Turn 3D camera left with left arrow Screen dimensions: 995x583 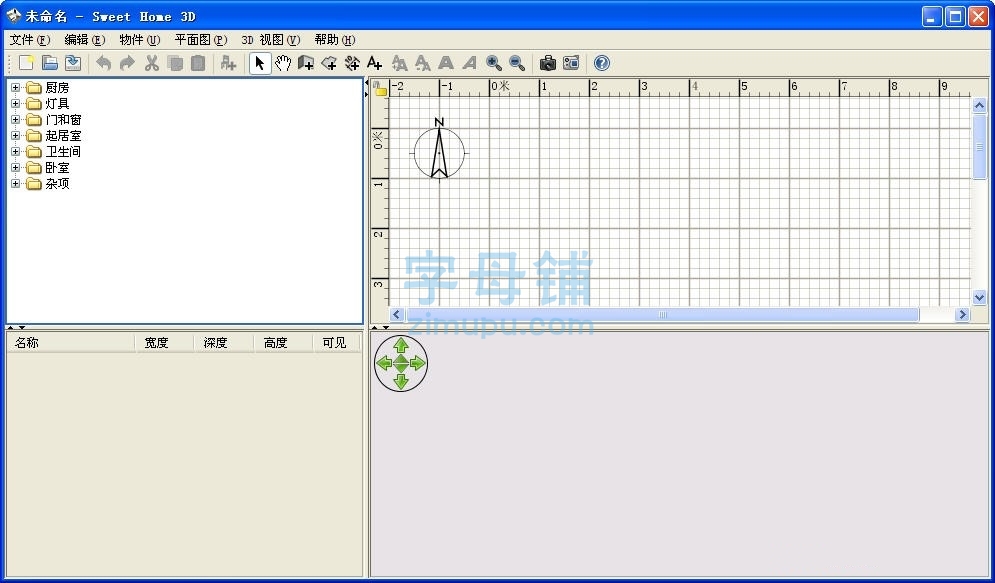pos(384,363)
